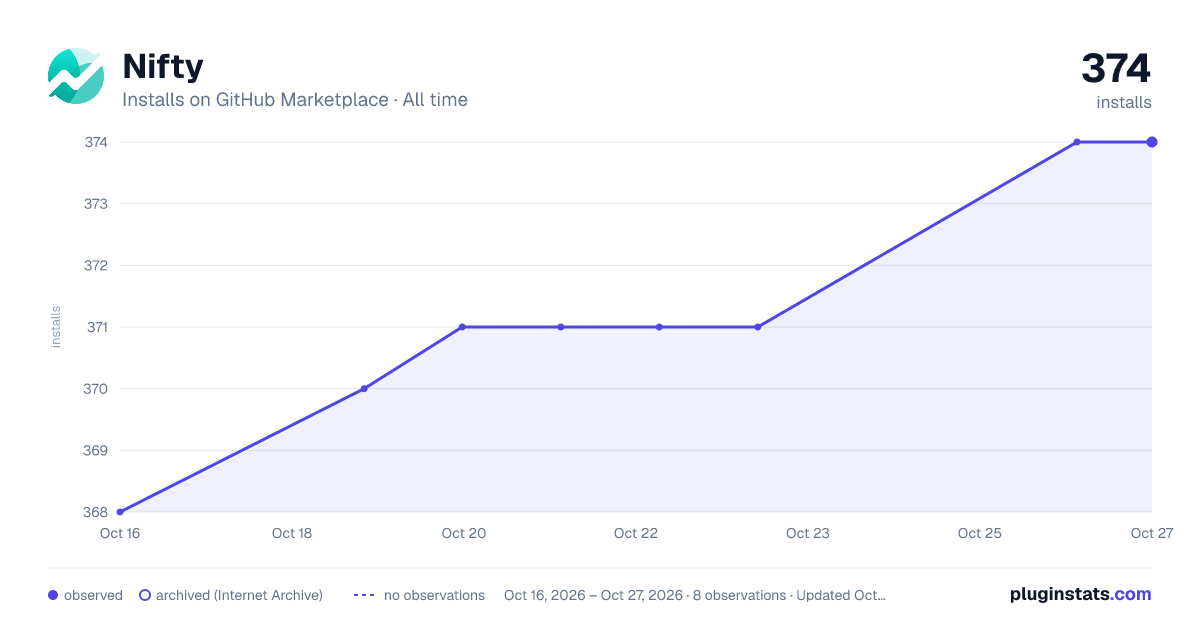This screenshot has width=1200, height=630.
Task: Click the x-axis label Oct 22
Action: pyautogui.click(x=636, y=533)
